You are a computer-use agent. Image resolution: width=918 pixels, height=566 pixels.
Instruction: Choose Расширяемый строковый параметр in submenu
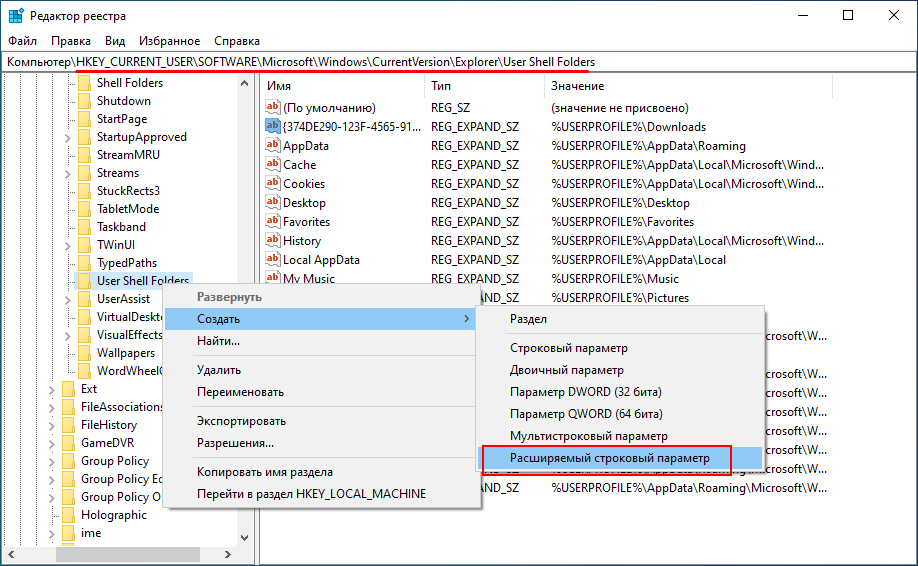pyautogui.click(x=620, y=458)
